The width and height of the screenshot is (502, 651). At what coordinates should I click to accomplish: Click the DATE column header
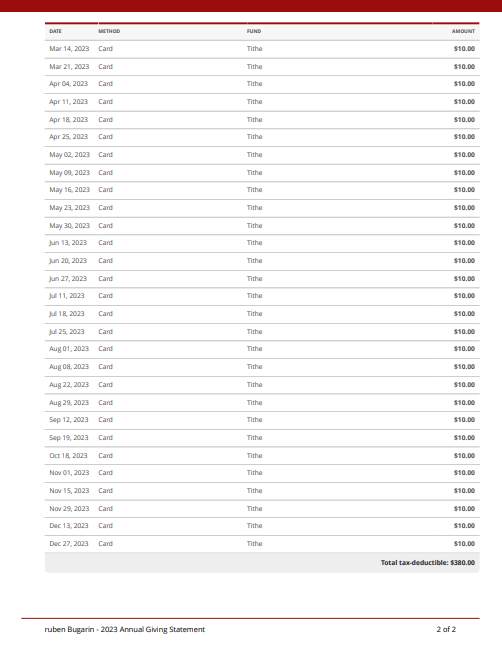[55, 31]
